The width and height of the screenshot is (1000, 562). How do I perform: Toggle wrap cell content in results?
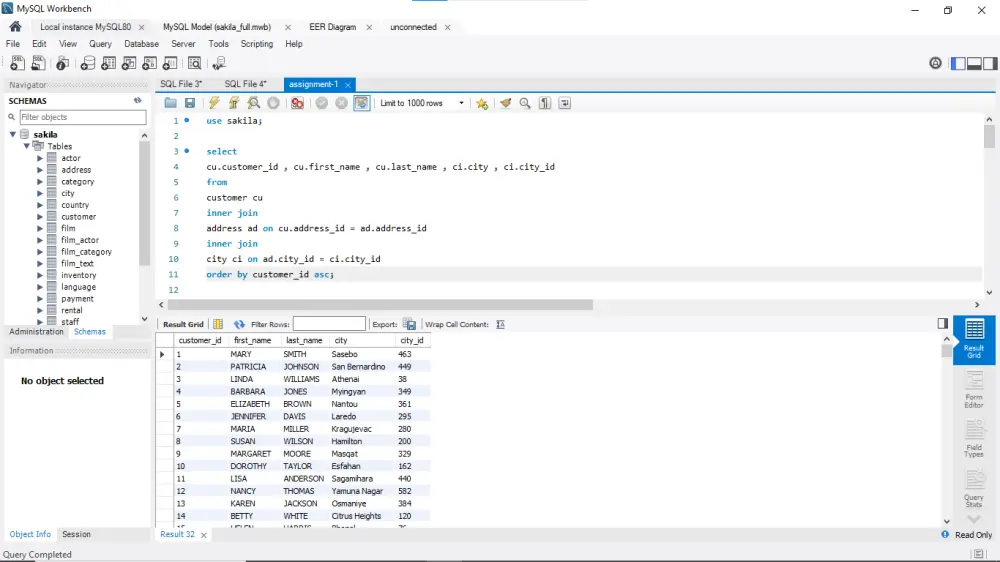[x=501, y=324]
